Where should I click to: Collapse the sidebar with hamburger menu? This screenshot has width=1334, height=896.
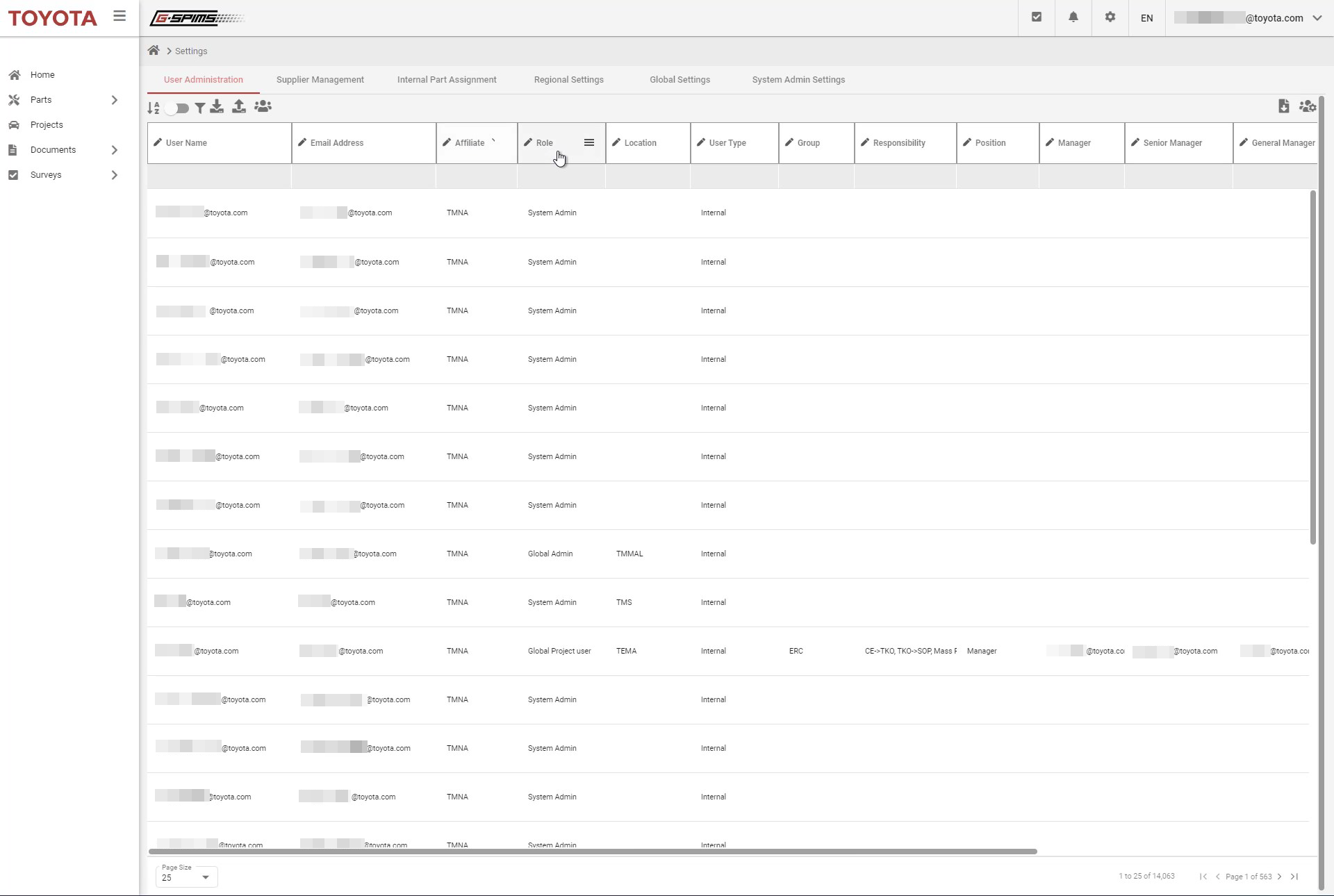click(x=120, y=16)
